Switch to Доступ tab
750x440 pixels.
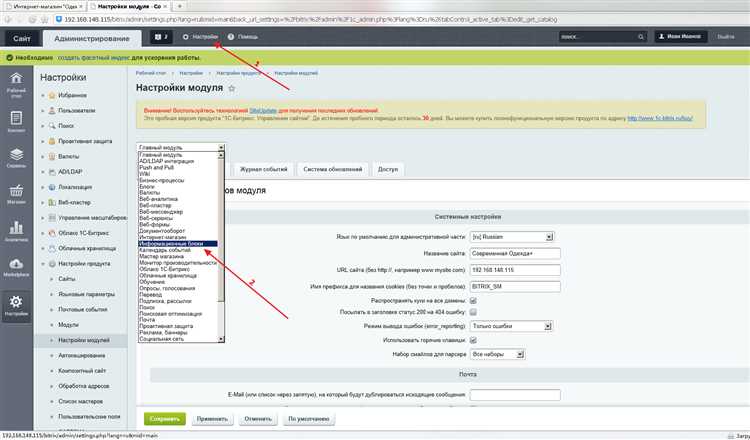pyautogui.click(x=388, y=169)
